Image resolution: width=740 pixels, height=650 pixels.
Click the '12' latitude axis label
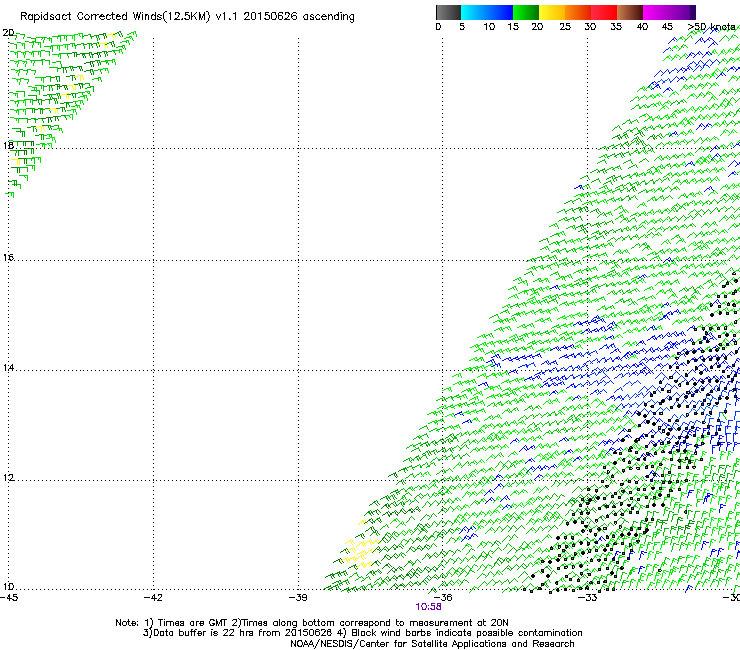[x=8, y=478]
